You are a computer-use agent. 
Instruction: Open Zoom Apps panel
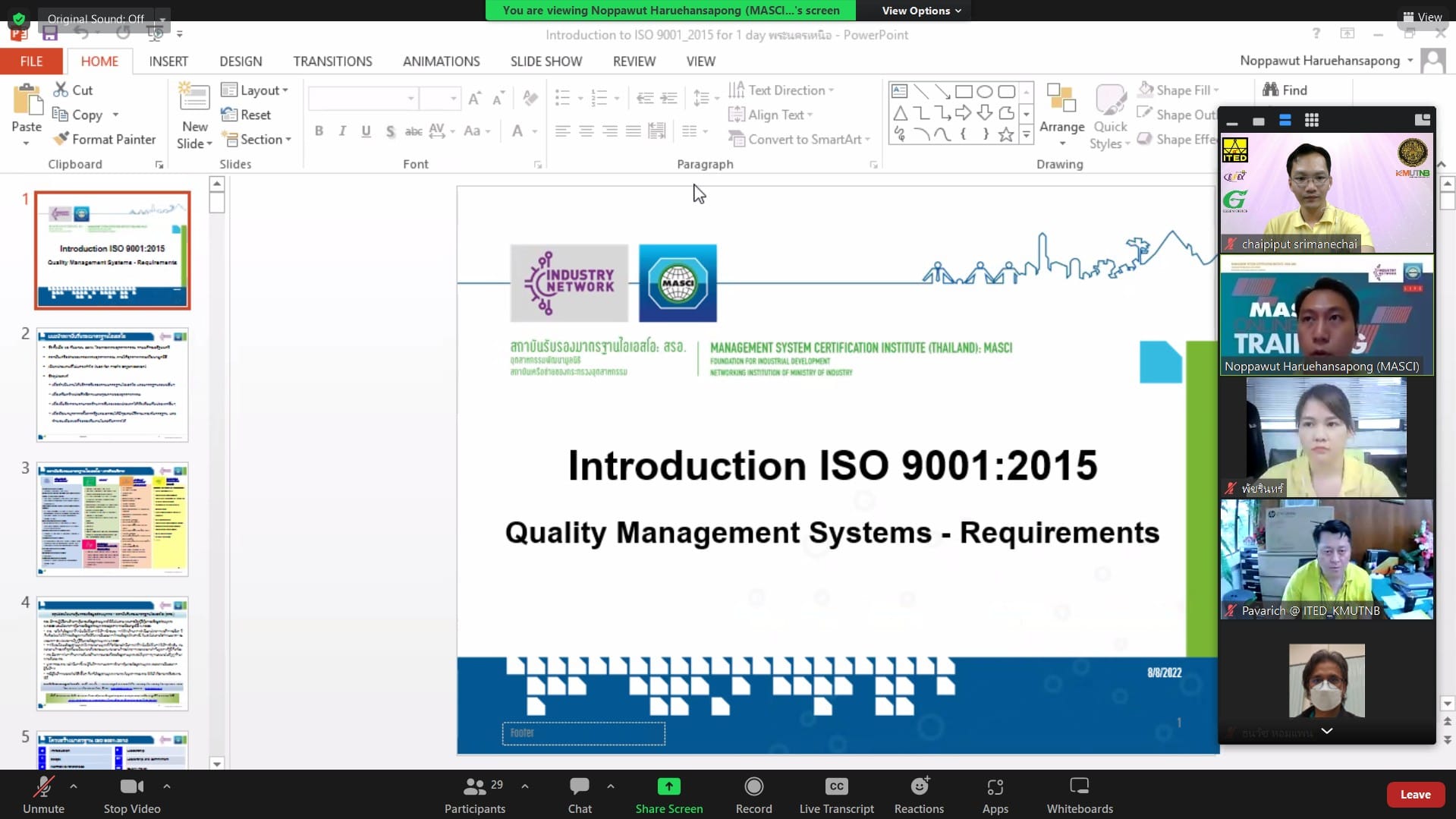pos(995,795)
